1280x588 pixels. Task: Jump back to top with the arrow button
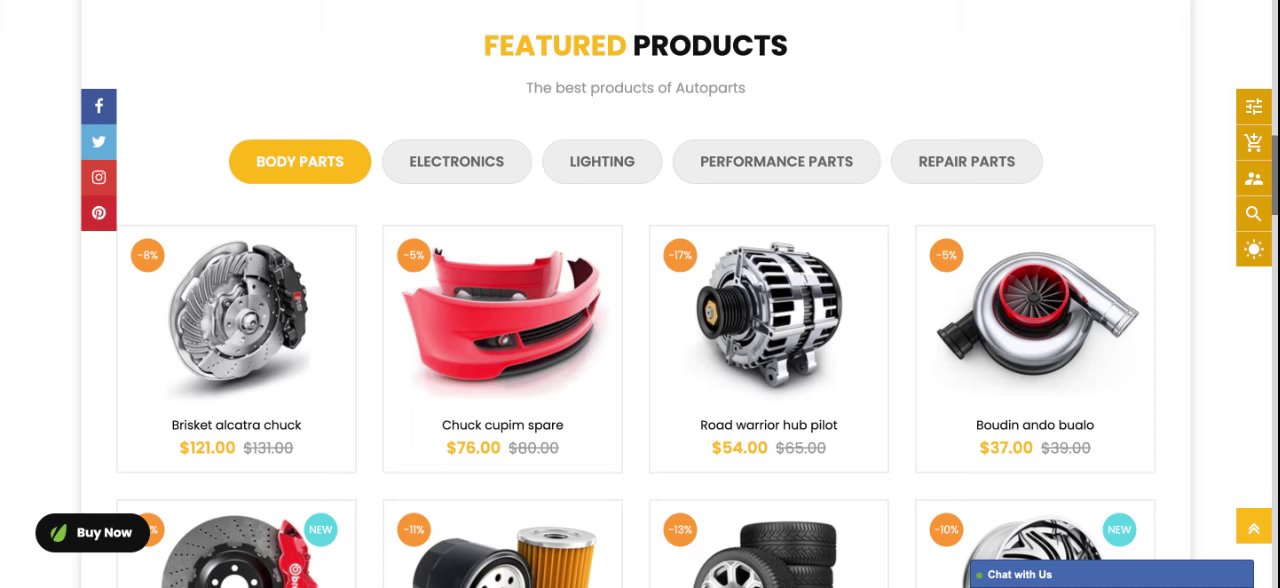pos(1254,527)
